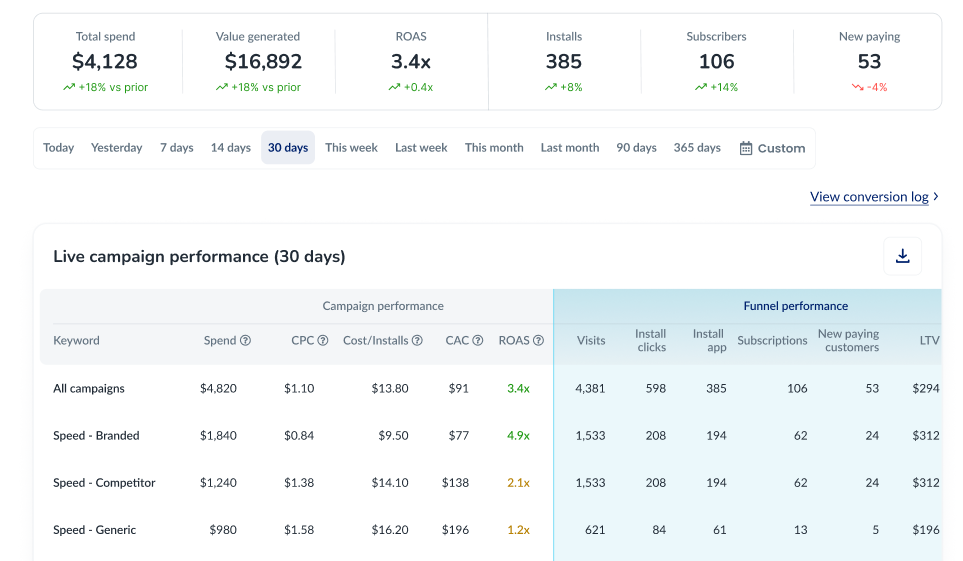Open the ROAS column help icon
The height and width of the screenshot is (561, 963).
click(x=538, y=340)
